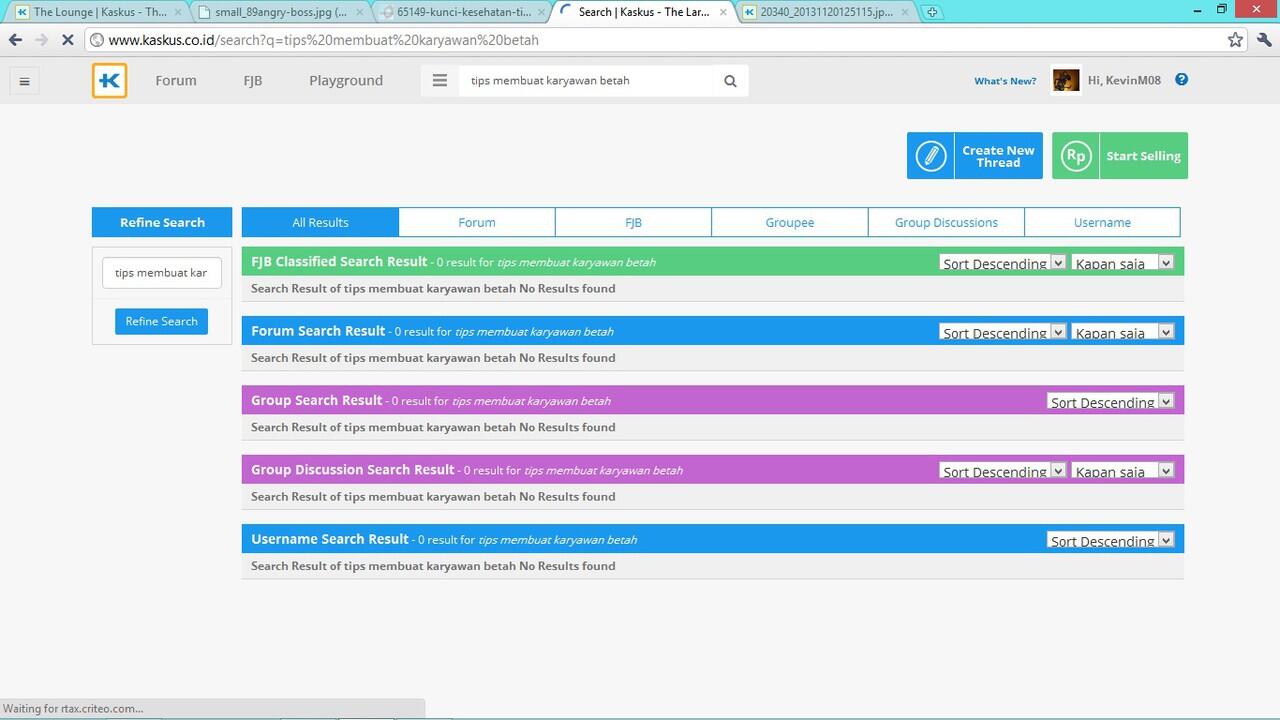Click Start Selling button
Viewport: 1280px width, 720px height.
tap(1120, 156)
